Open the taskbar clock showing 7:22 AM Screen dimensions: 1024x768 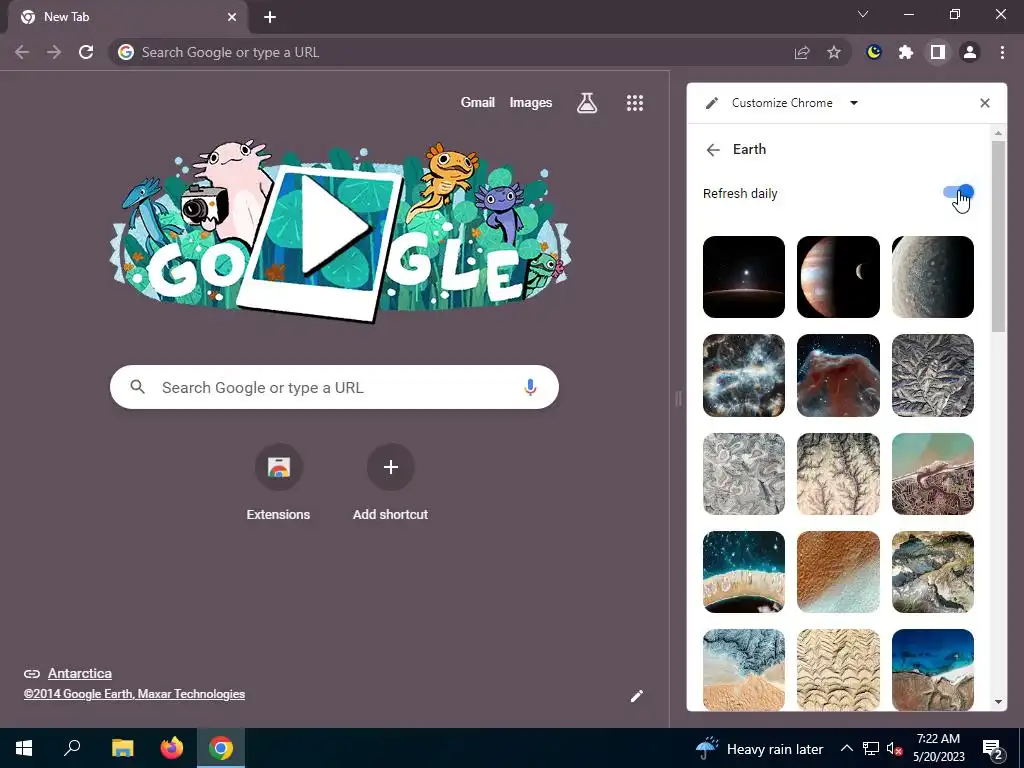938,748
